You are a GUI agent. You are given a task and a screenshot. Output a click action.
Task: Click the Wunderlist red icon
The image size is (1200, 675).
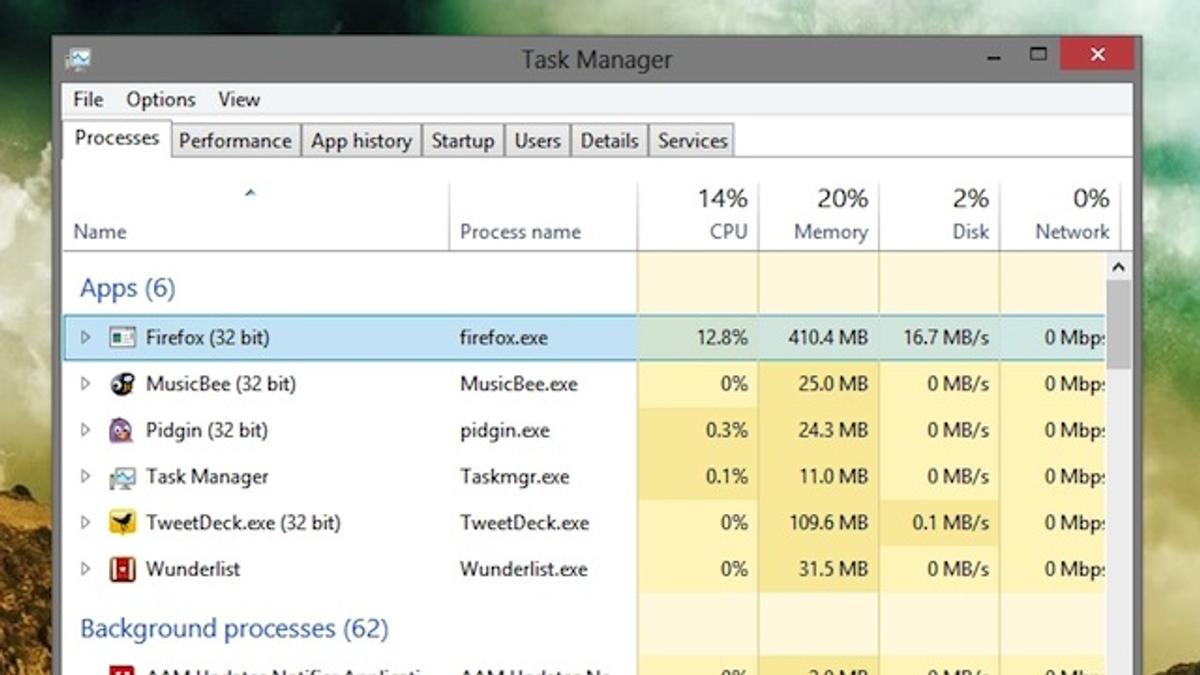122,569
